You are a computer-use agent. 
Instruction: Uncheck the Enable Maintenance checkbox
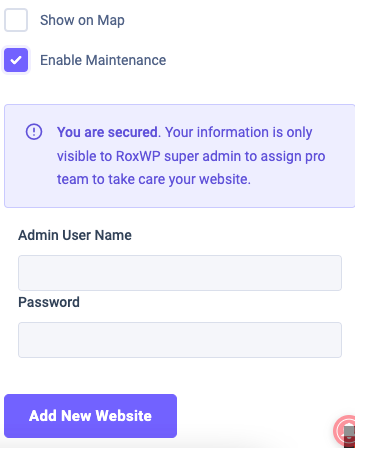[x=16, y=60]
